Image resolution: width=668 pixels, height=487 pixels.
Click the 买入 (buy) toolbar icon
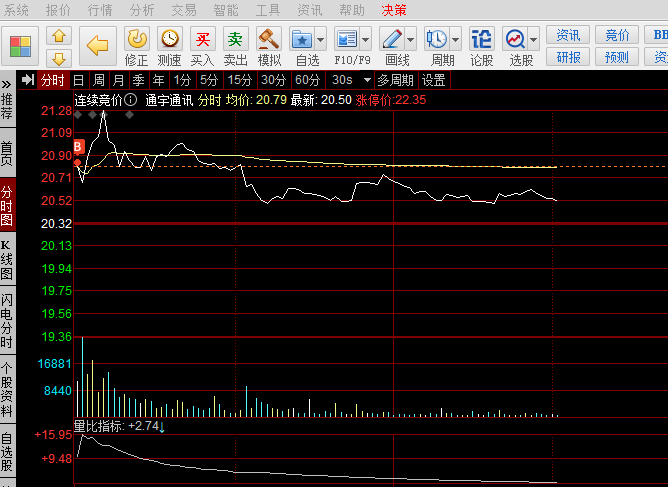203,40
